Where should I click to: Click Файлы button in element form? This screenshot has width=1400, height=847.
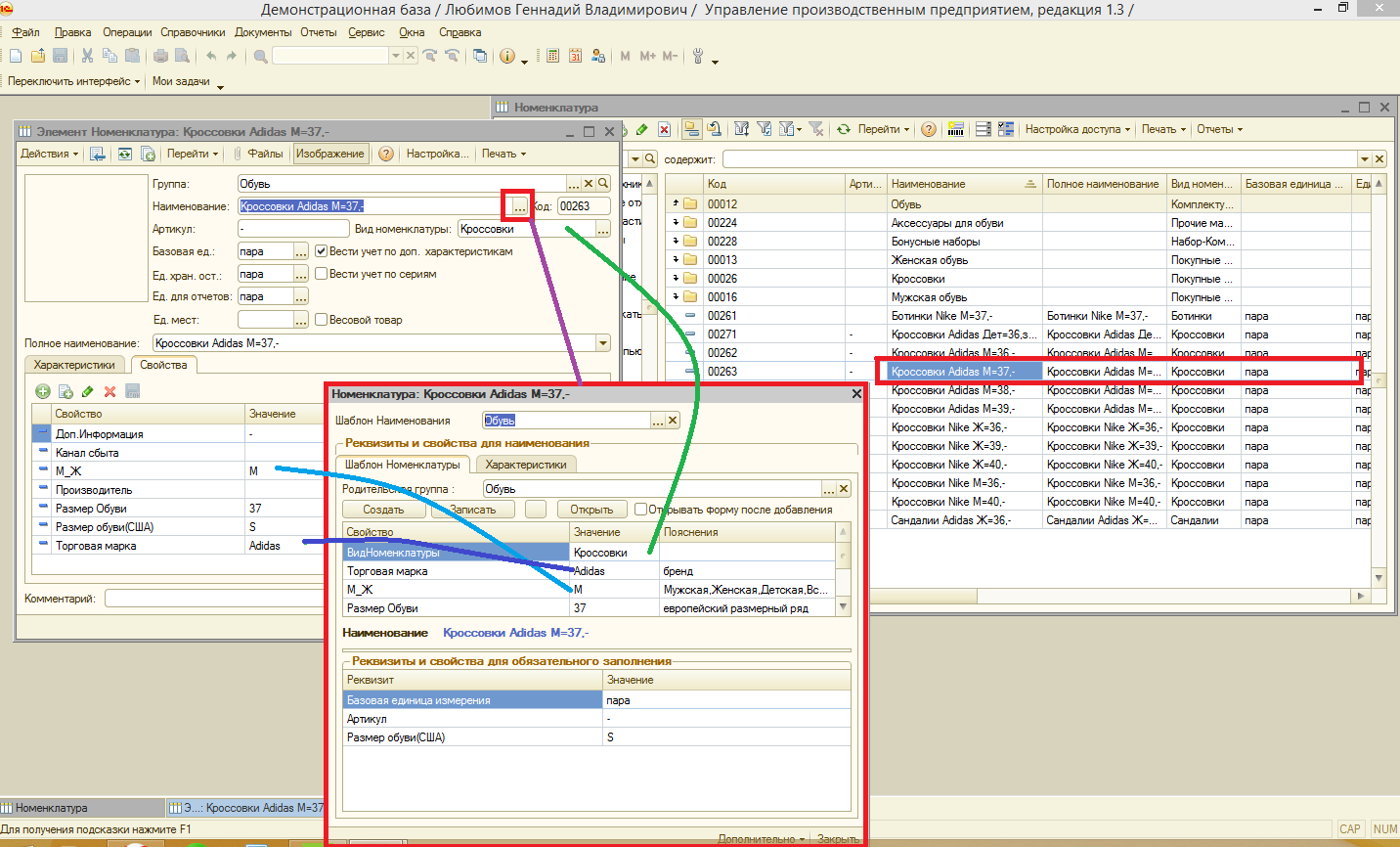click(257, 154)
